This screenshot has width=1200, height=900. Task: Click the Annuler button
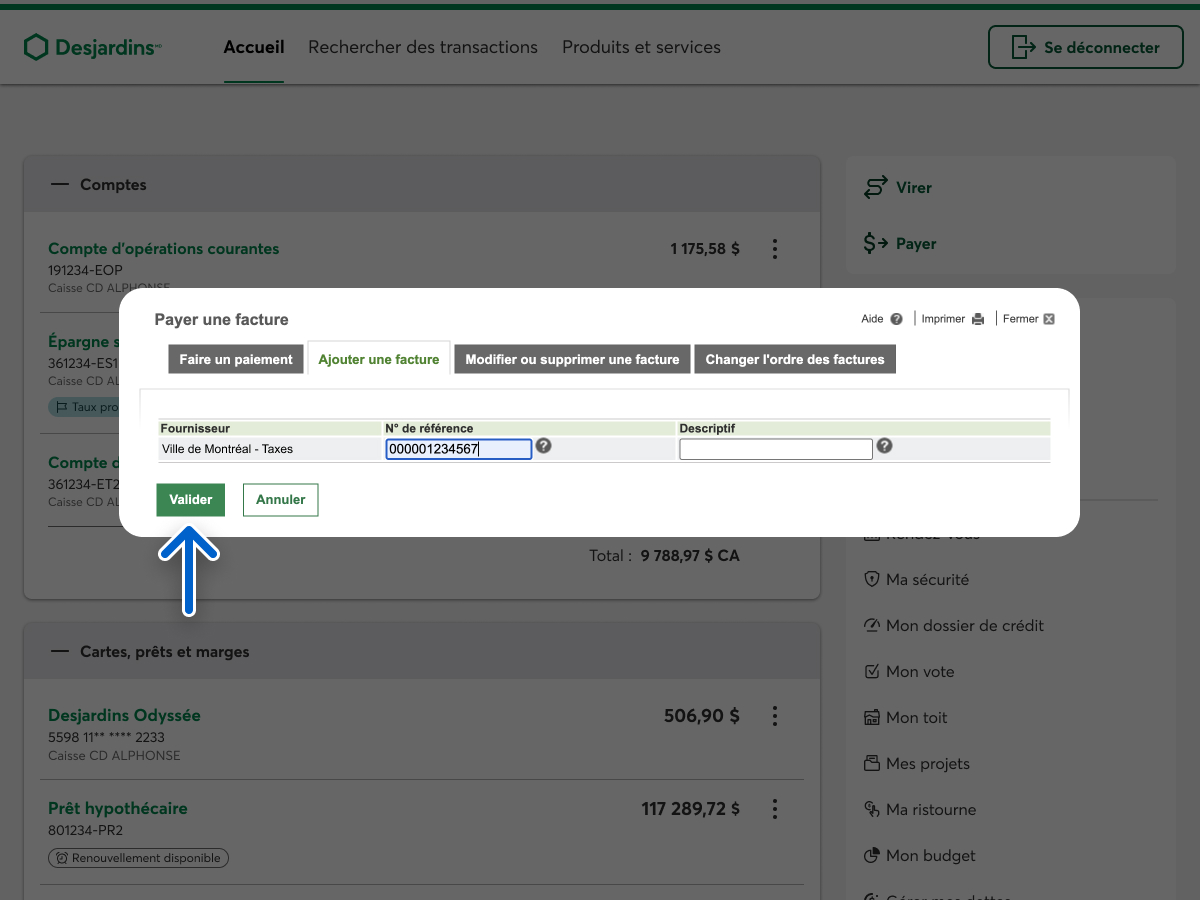pyautogui.click(x=280, y=500)
